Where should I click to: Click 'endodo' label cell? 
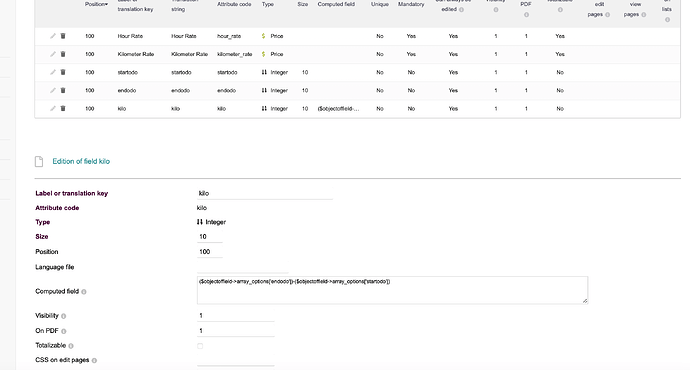tap(127, 90)
